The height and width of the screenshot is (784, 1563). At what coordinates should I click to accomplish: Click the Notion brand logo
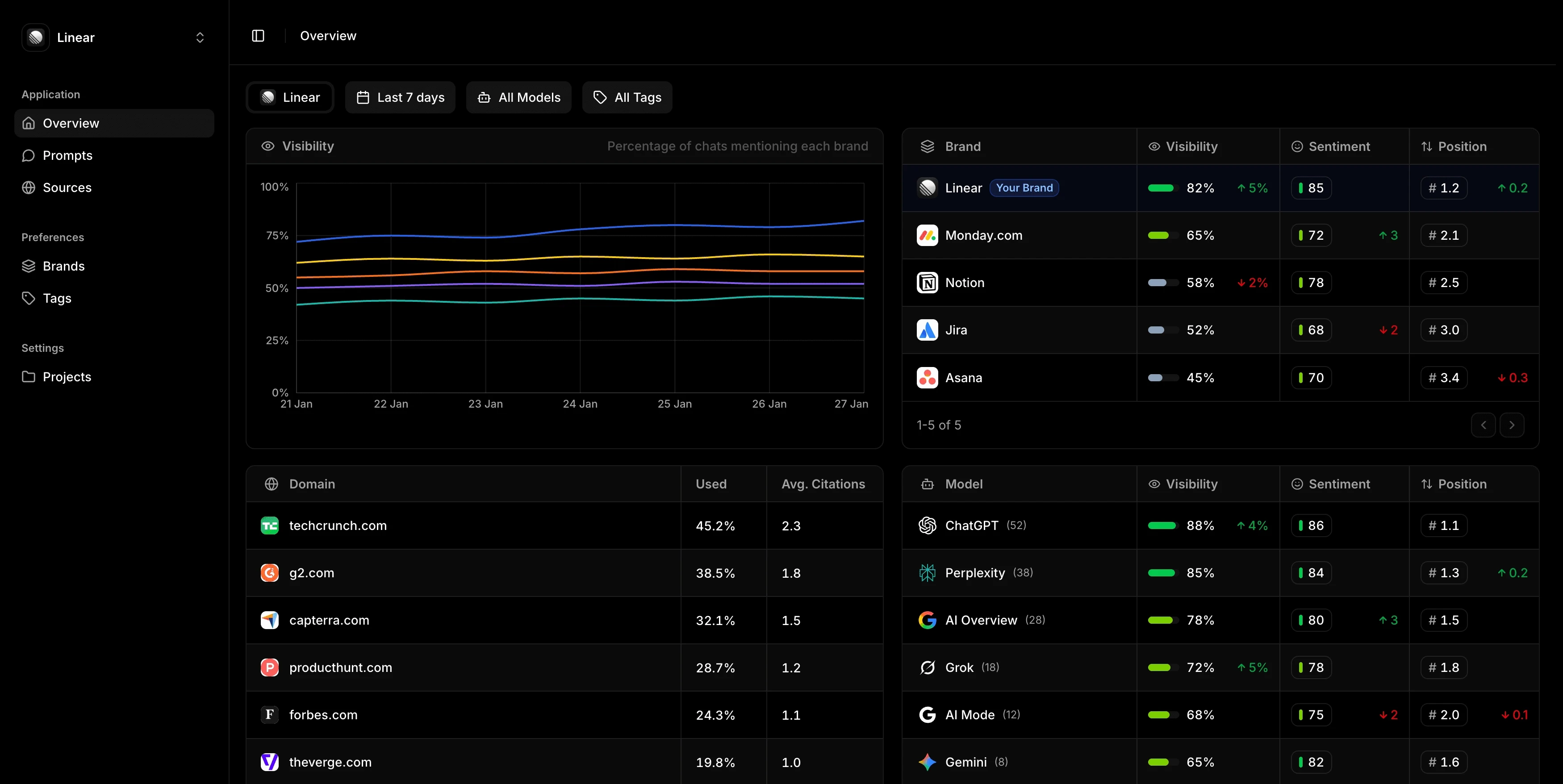coord(927,283)
